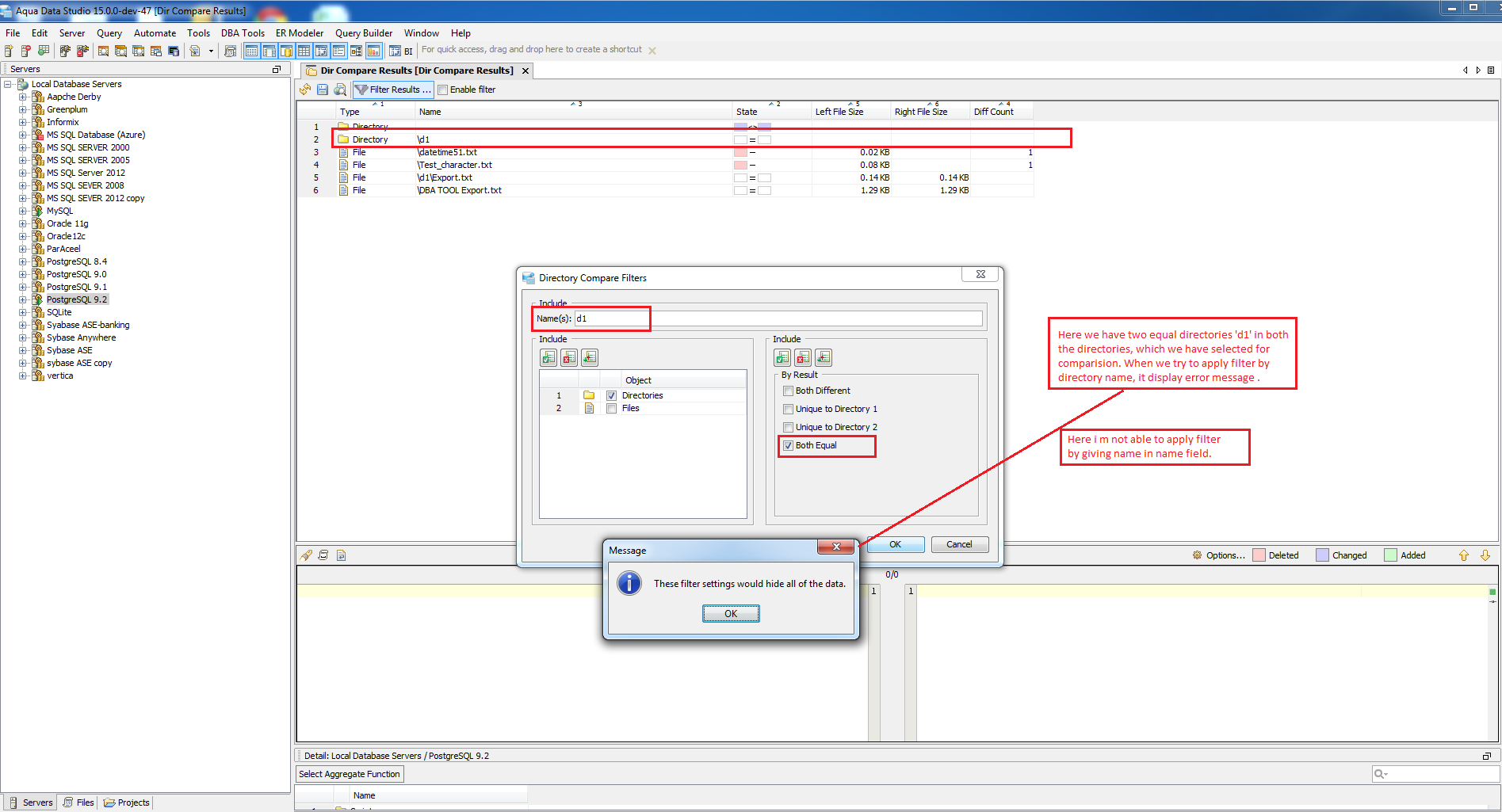Expand the MS SQL Server 2012 node
1502x812 pixels.
pos(23,173)
